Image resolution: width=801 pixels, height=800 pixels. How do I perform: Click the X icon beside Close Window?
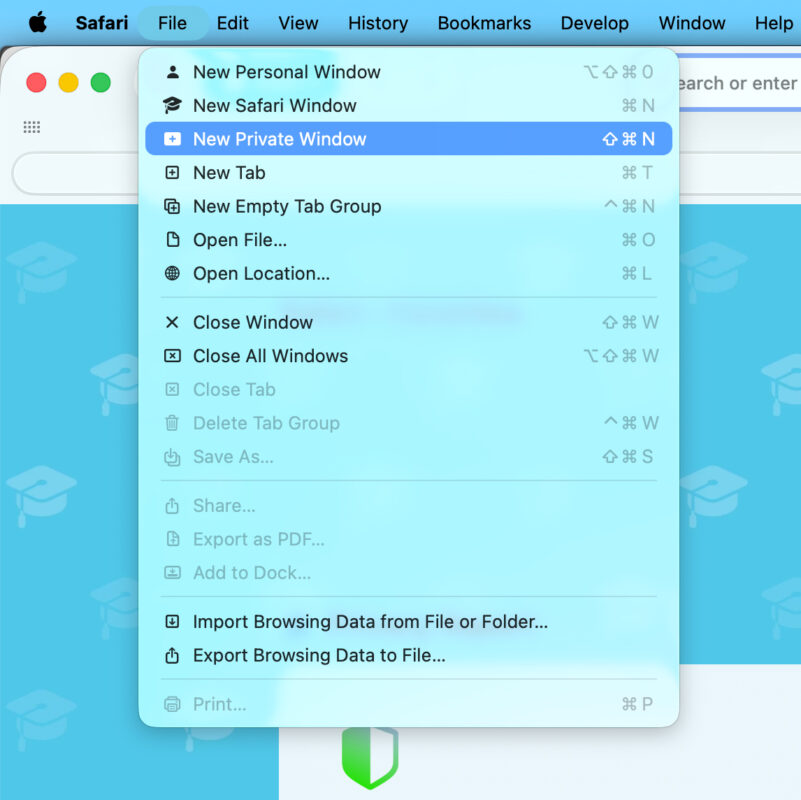[172, 322]
